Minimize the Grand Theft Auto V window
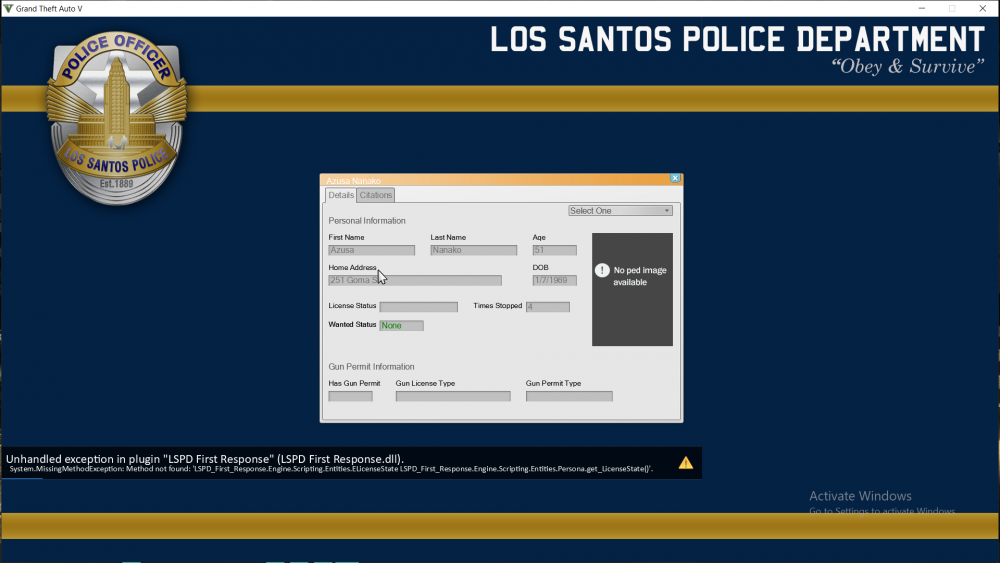Screen dimensions: 1000x563 click(x=922, y=8)
